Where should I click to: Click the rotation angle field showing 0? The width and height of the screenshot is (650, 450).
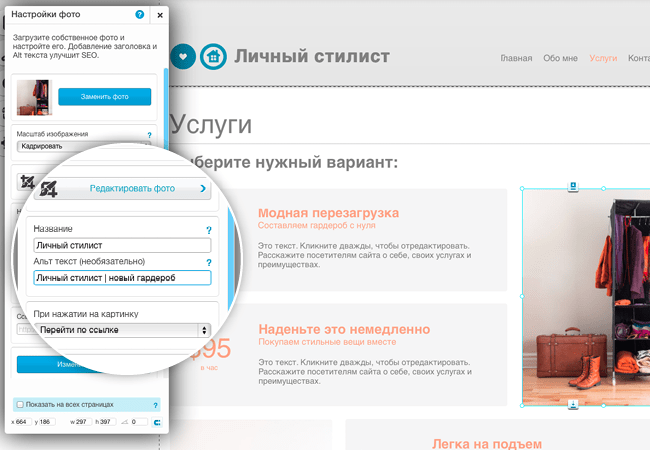click(139, 422)
